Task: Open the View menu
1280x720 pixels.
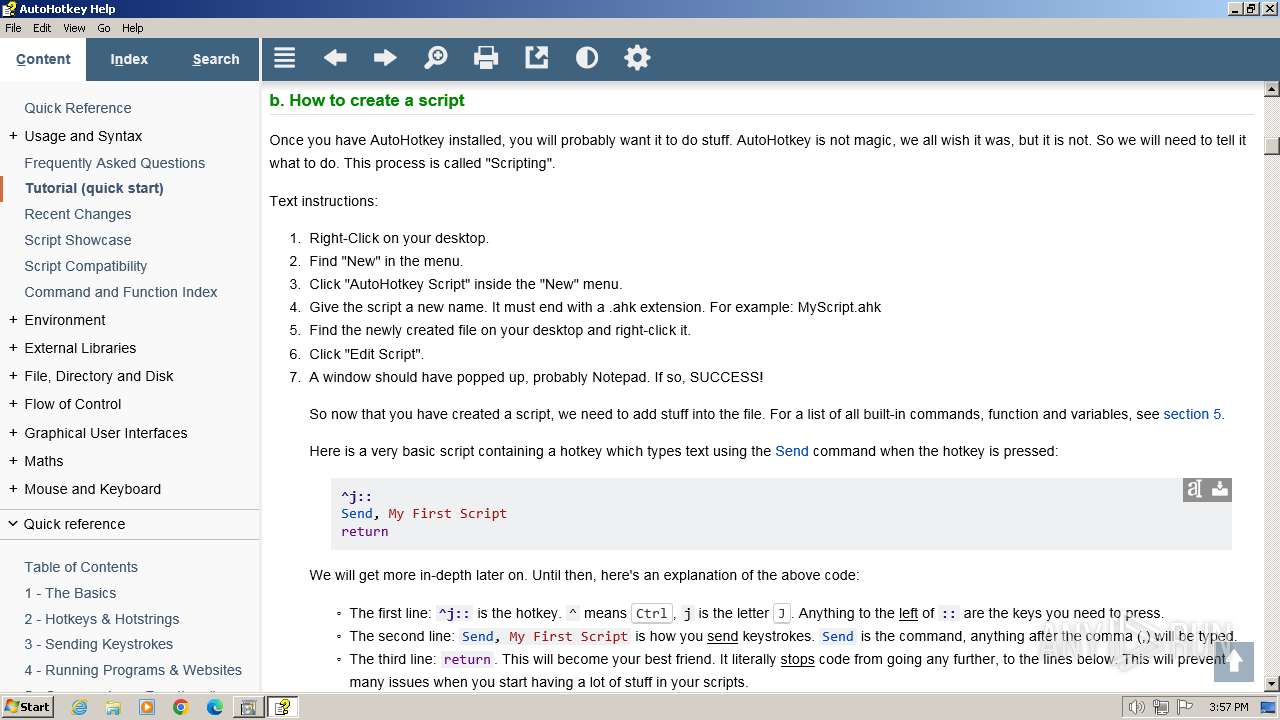Action: pos(74,28)
